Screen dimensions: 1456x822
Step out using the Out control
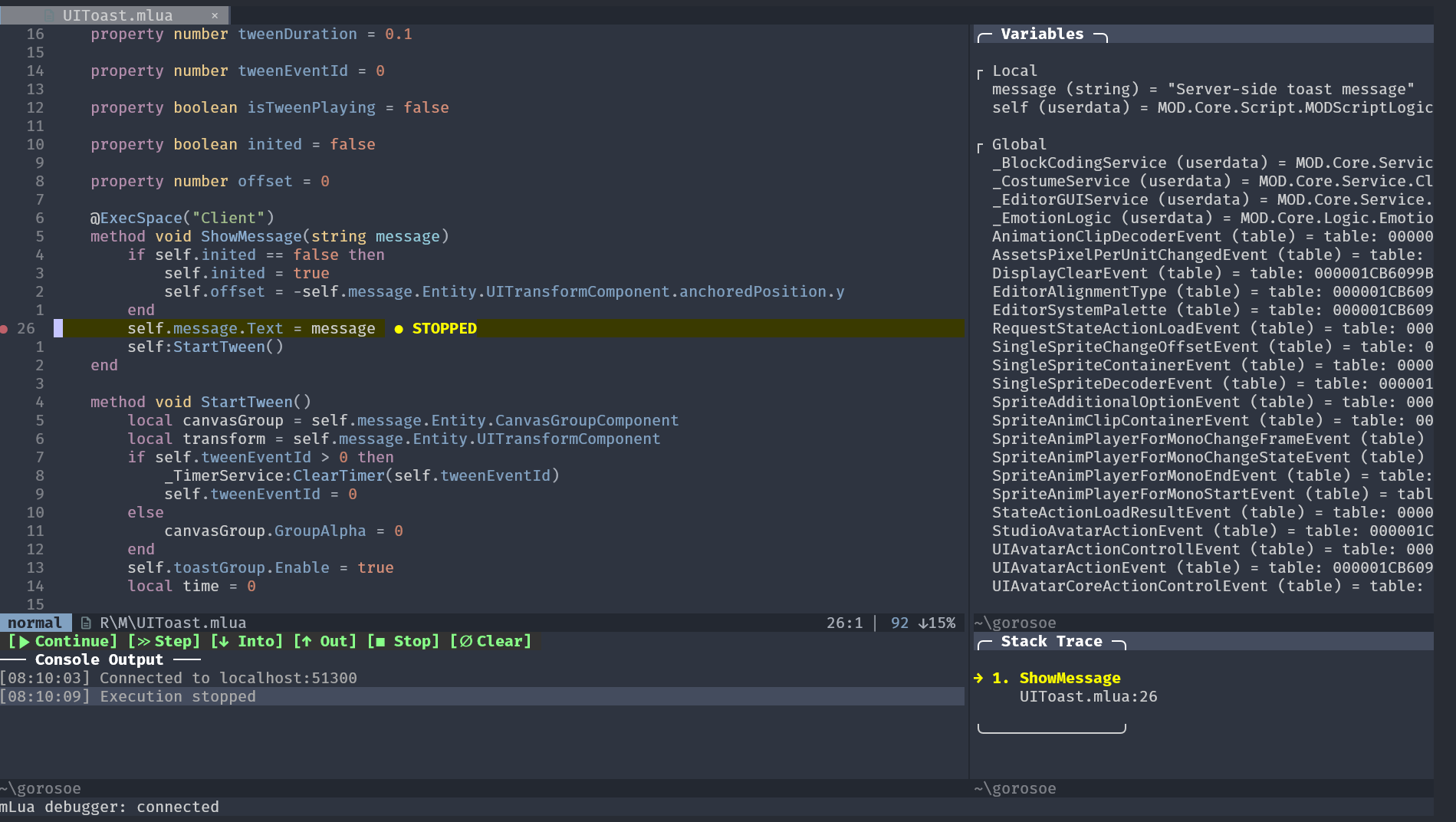(326, 641)
